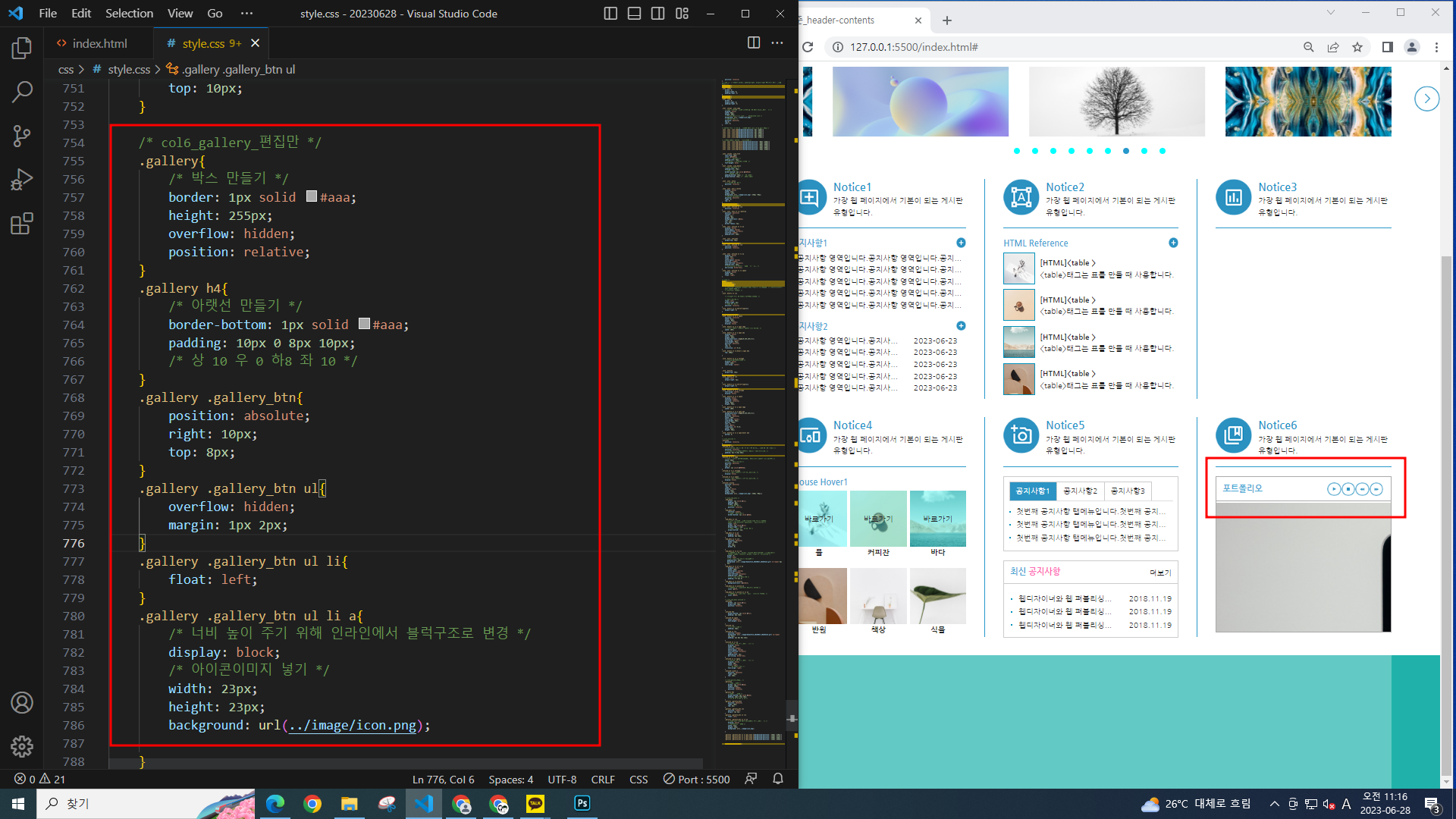Viewport: 1456px width, 819px height.
Task: Open the Selection menu
Action: pyautogui.click(x=129, y=14)
